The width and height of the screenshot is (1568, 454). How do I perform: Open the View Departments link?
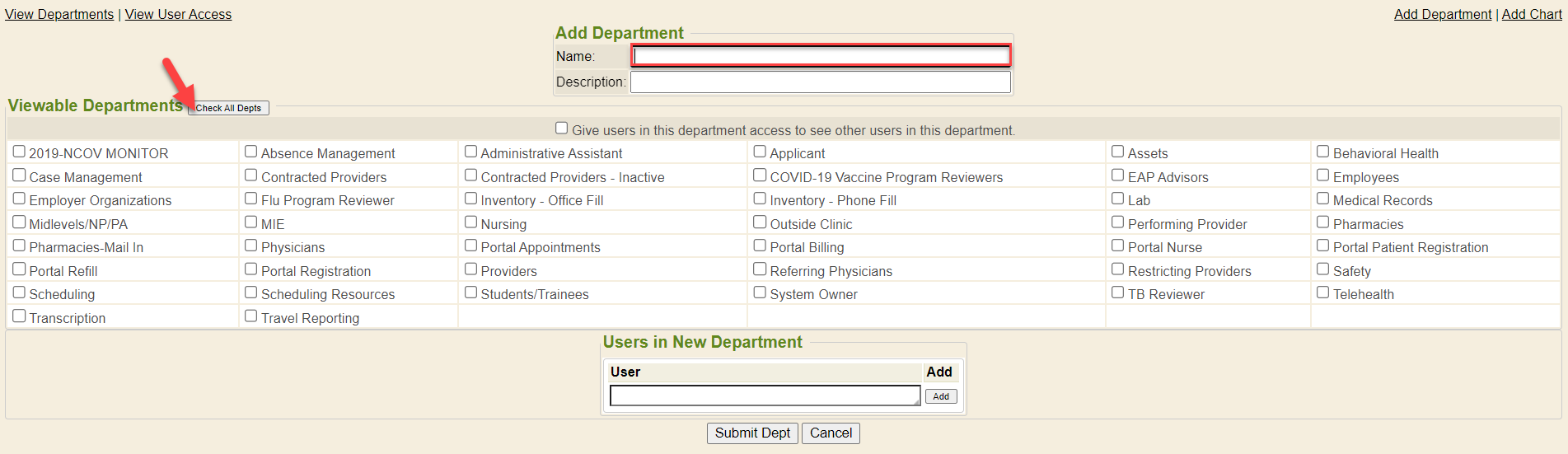coord(59,14)
